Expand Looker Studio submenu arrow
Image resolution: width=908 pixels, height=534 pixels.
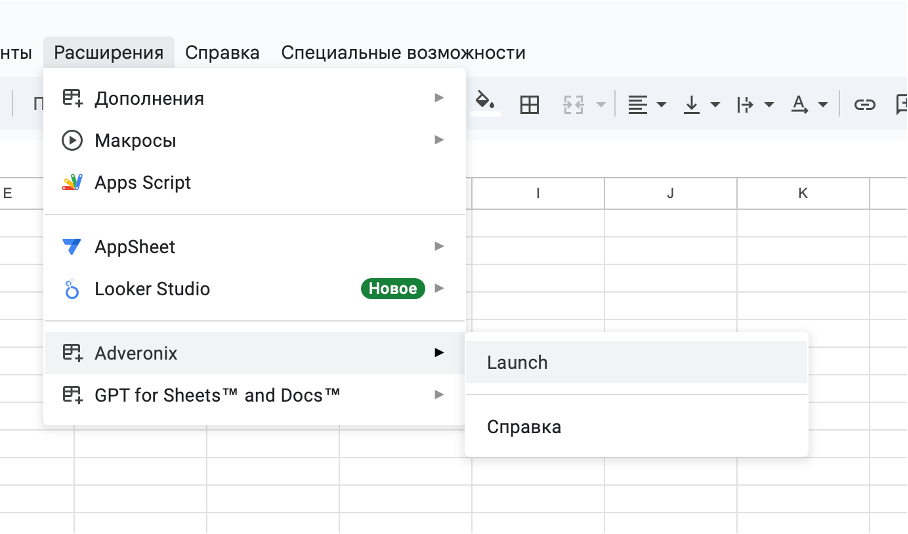[439, 288]
